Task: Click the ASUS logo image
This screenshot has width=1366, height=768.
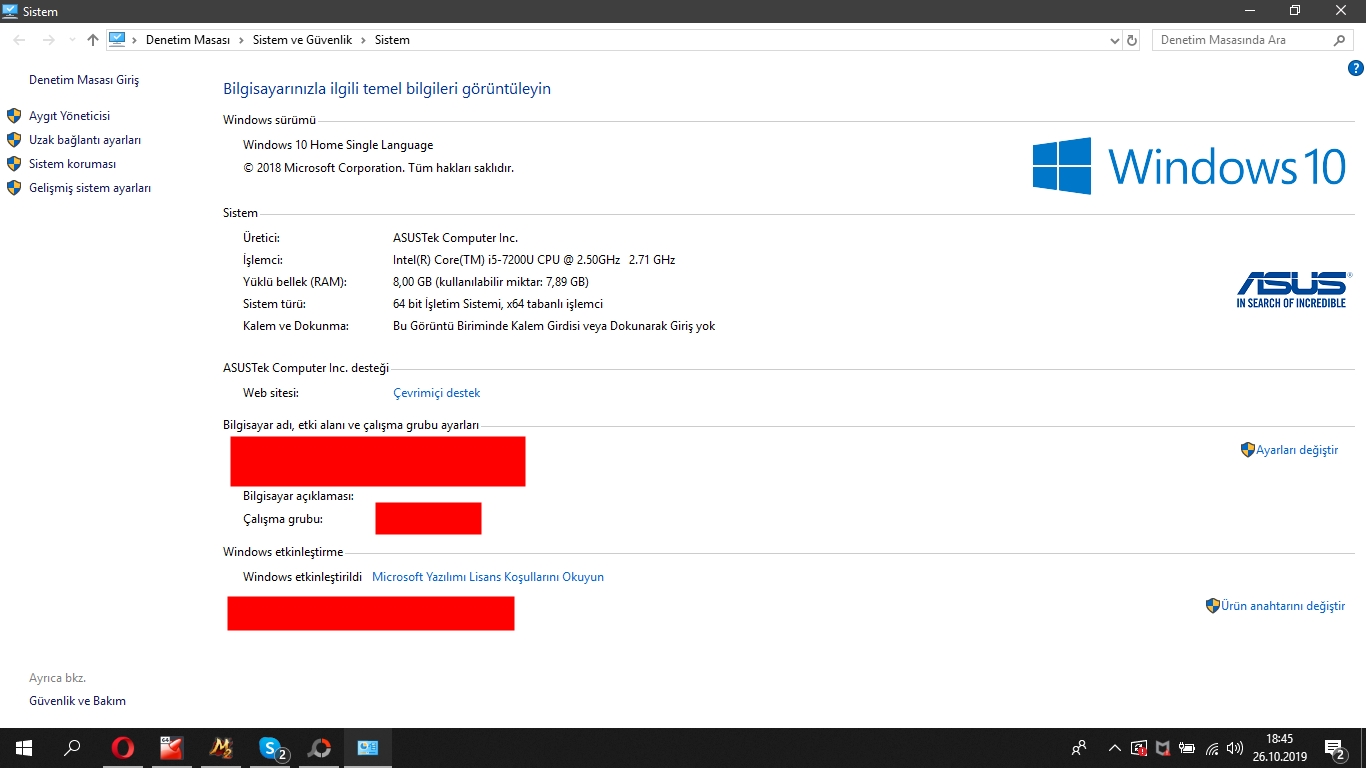Action: click(1293, 290)
